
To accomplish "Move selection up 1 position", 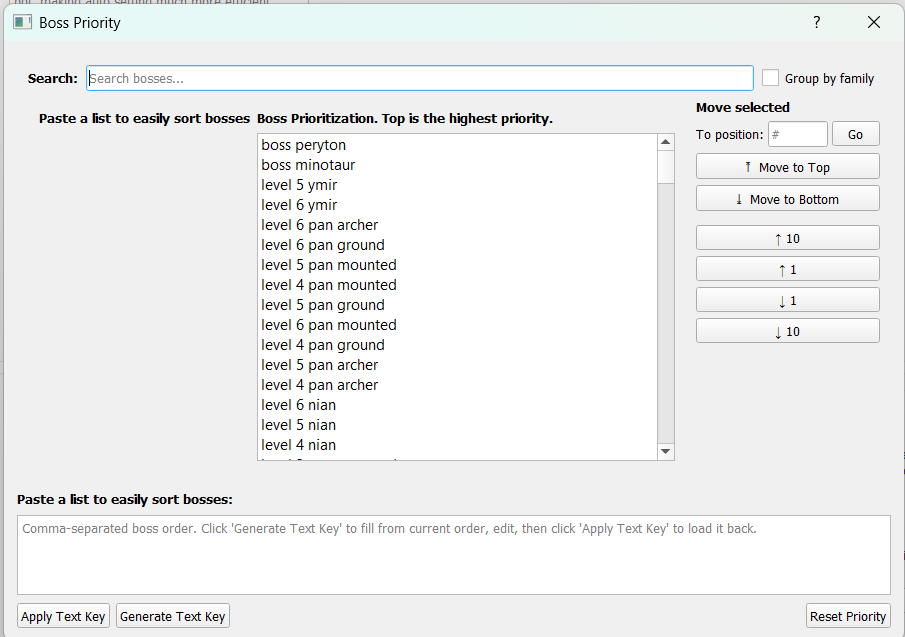I will [x=788, y=269].
